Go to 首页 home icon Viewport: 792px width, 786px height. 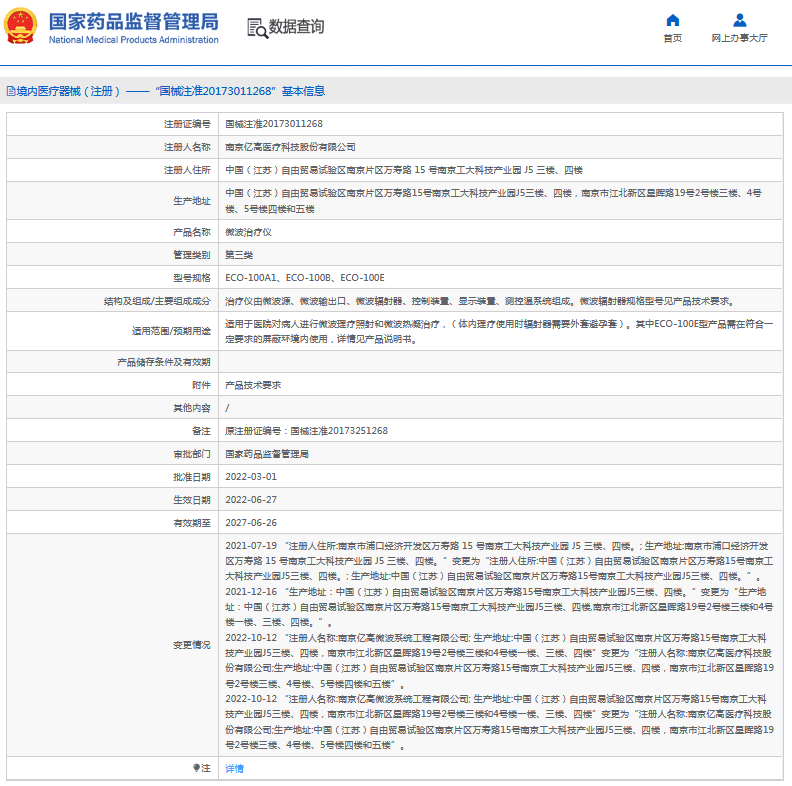(x=673, y=20)
